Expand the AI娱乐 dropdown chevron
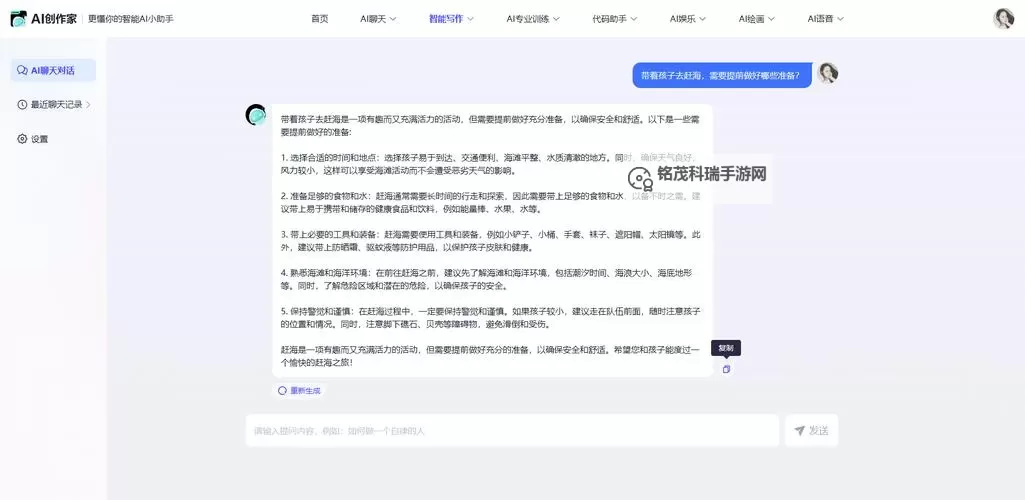 pos(703,19)
